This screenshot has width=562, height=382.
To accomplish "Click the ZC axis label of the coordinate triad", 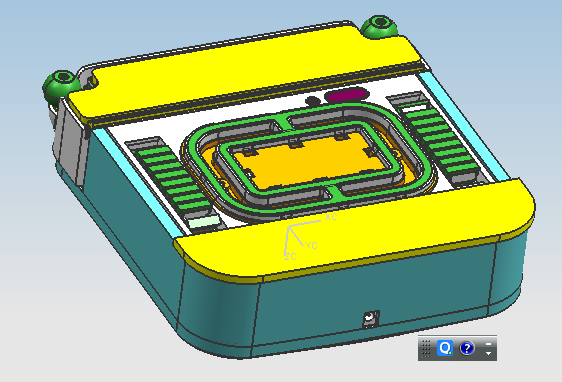I will pyautogui.click(x=291, y=257).
